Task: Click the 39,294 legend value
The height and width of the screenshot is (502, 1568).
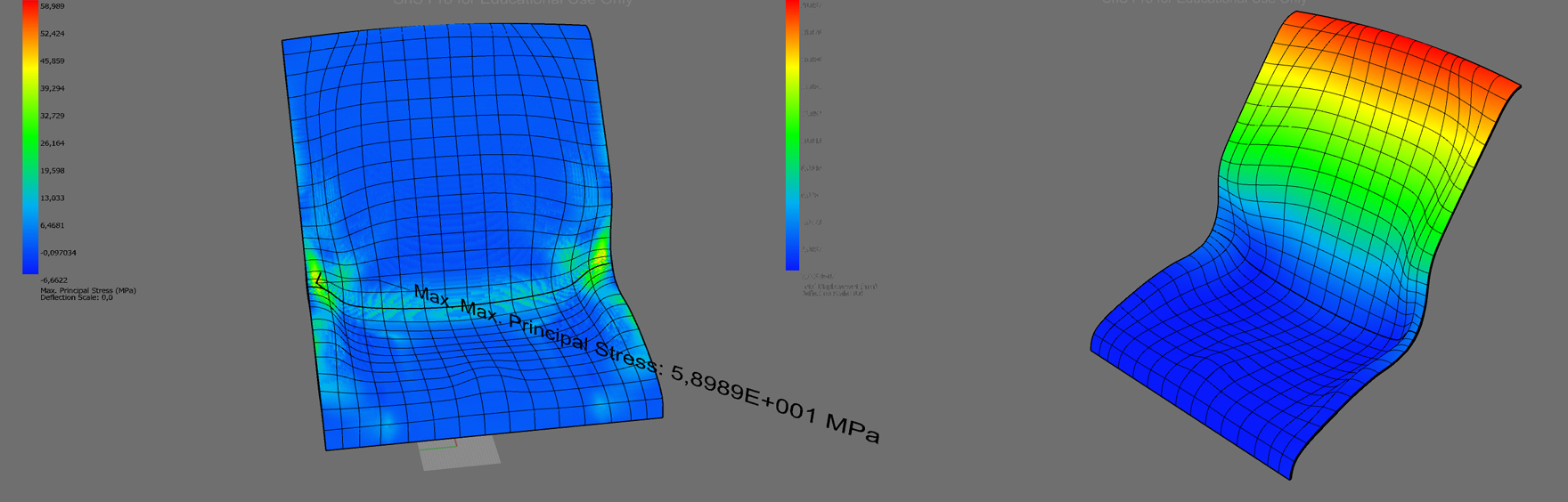Action: (52, 89)
